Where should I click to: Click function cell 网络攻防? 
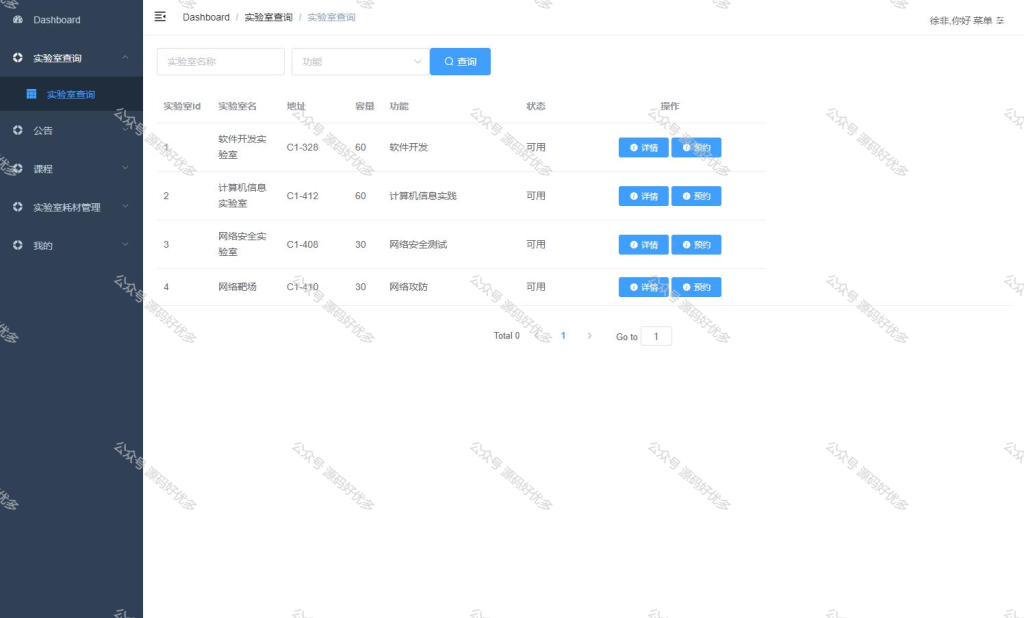pos(408,287)
